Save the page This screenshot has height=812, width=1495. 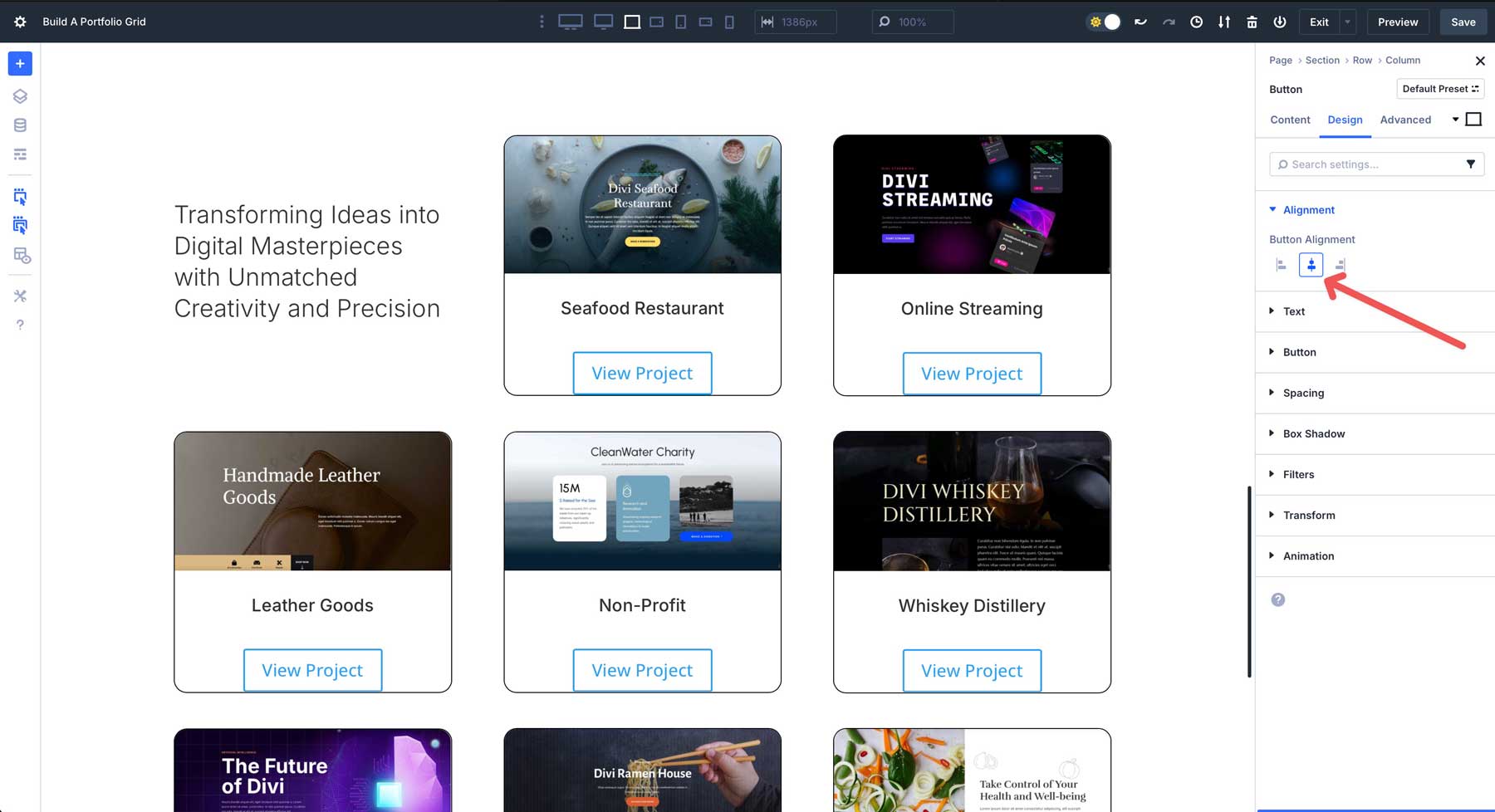(1463, 22)
